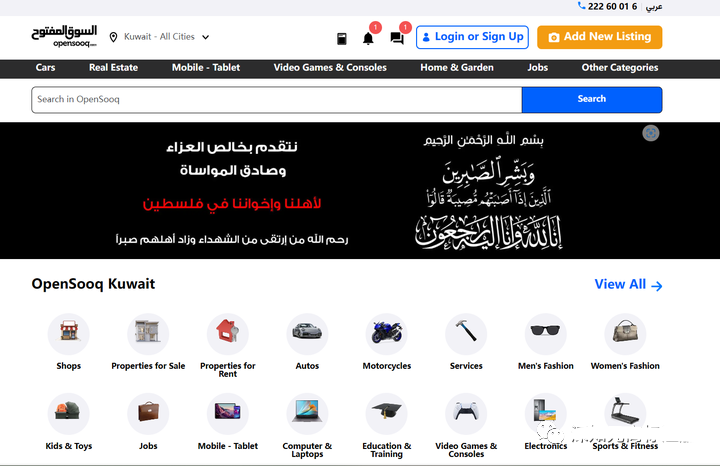Click the Education & Training label
The height and width of the screenshot is (466, 720).
[x=387, y=449]
